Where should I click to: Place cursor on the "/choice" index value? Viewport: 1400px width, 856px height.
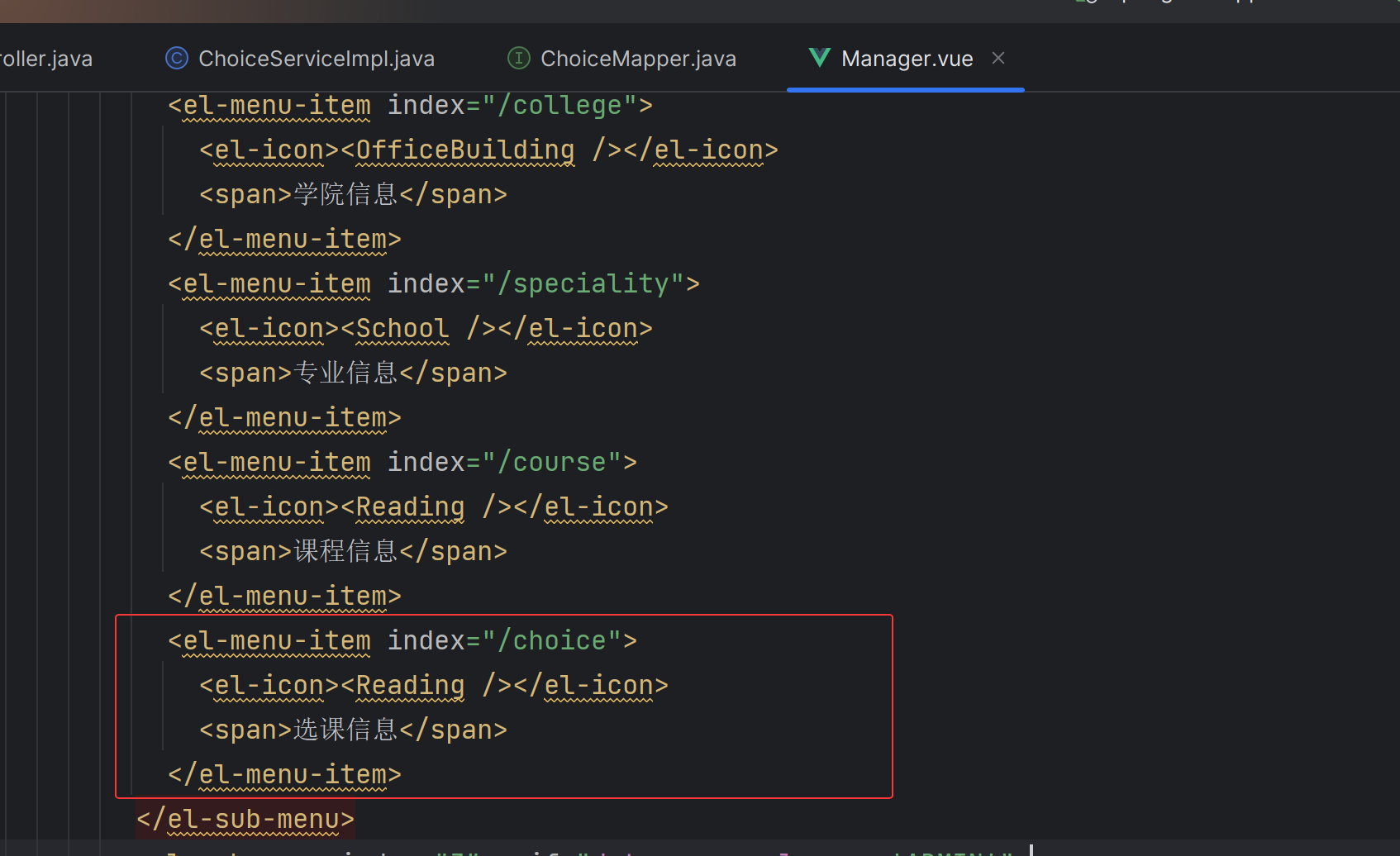click(560, 641)
